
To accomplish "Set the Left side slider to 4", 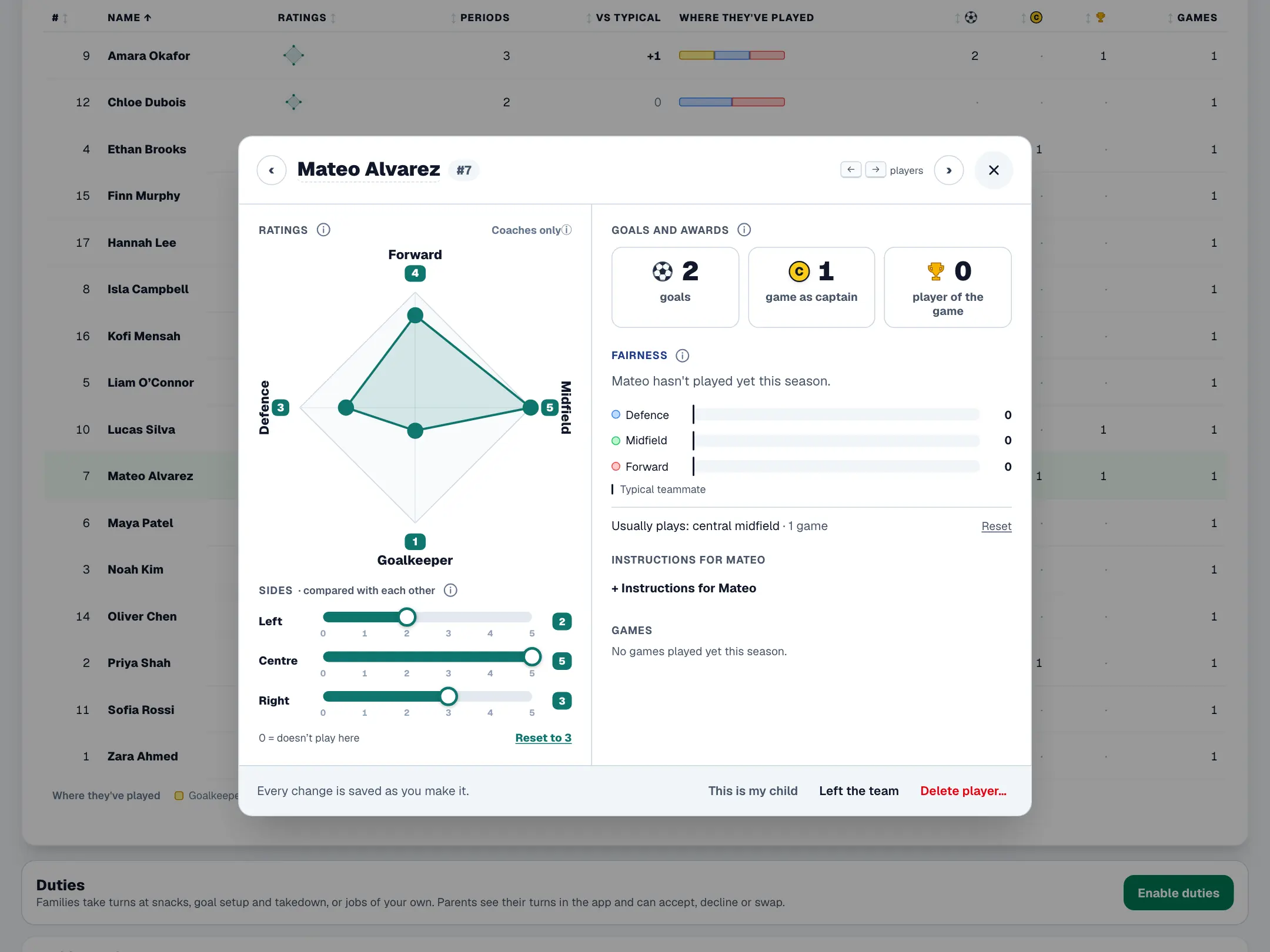I will click(490, 617).
